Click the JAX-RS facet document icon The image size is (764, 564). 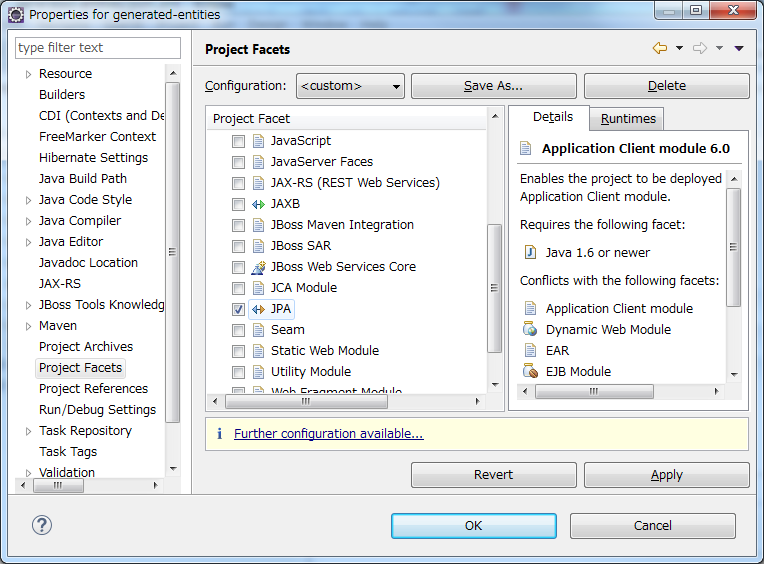point(258,183)
